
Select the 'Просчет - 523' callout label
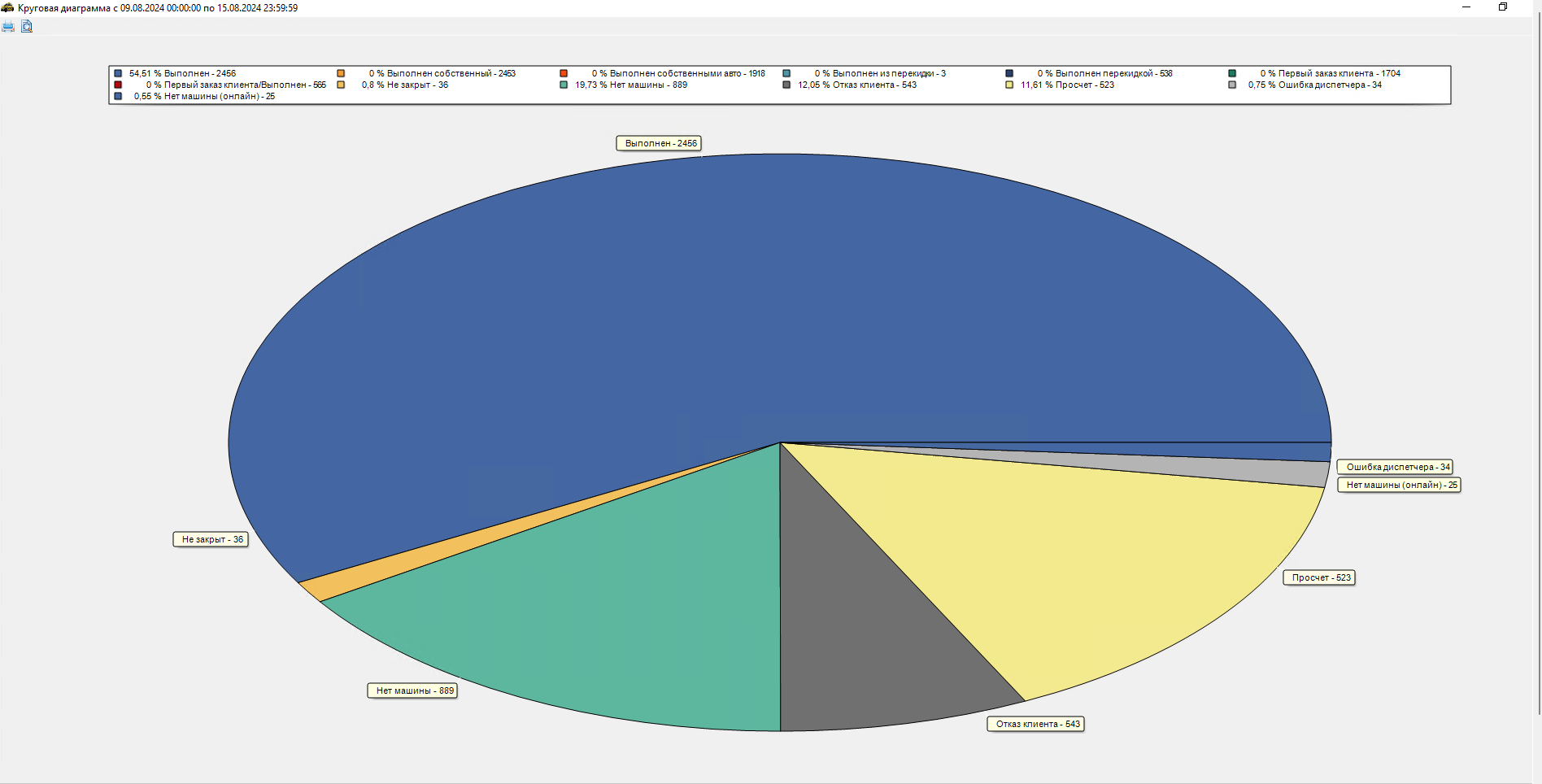pyautogui.click(x=1320, y=577)
